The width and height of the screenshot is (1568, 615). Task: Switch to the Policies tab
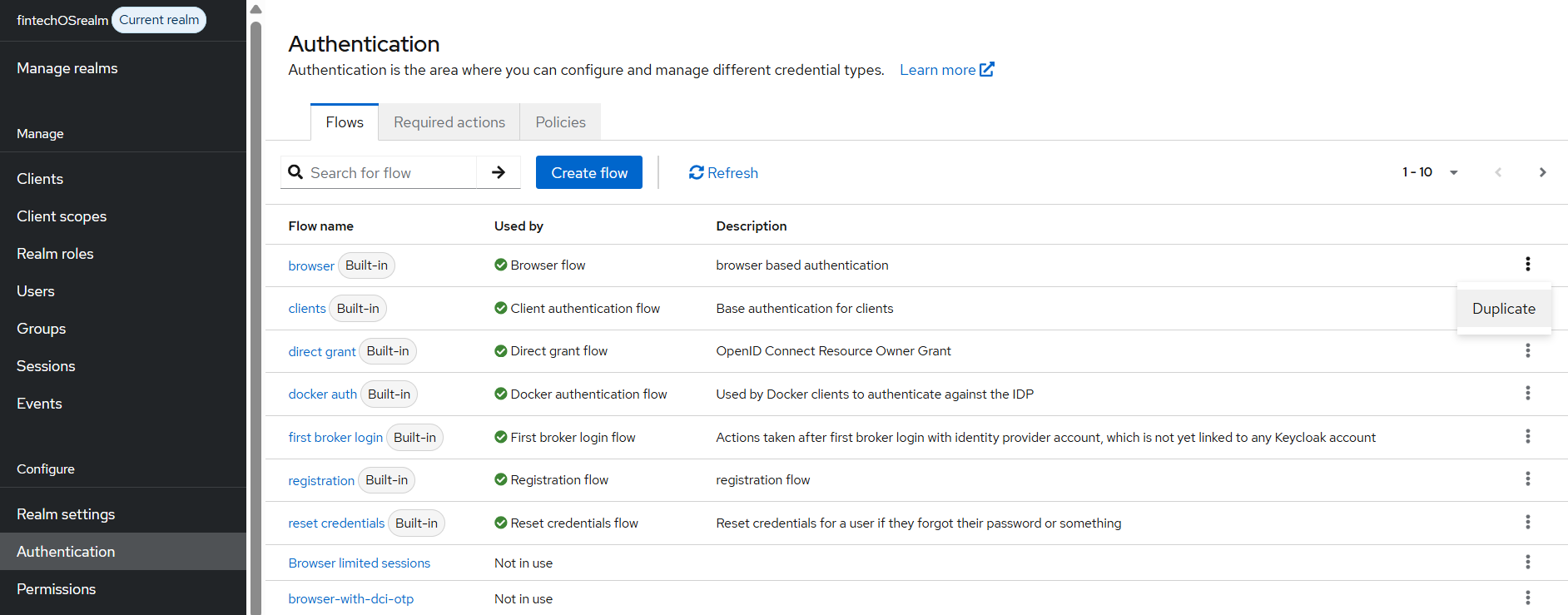pyautogui.click(x=560, y=122)
